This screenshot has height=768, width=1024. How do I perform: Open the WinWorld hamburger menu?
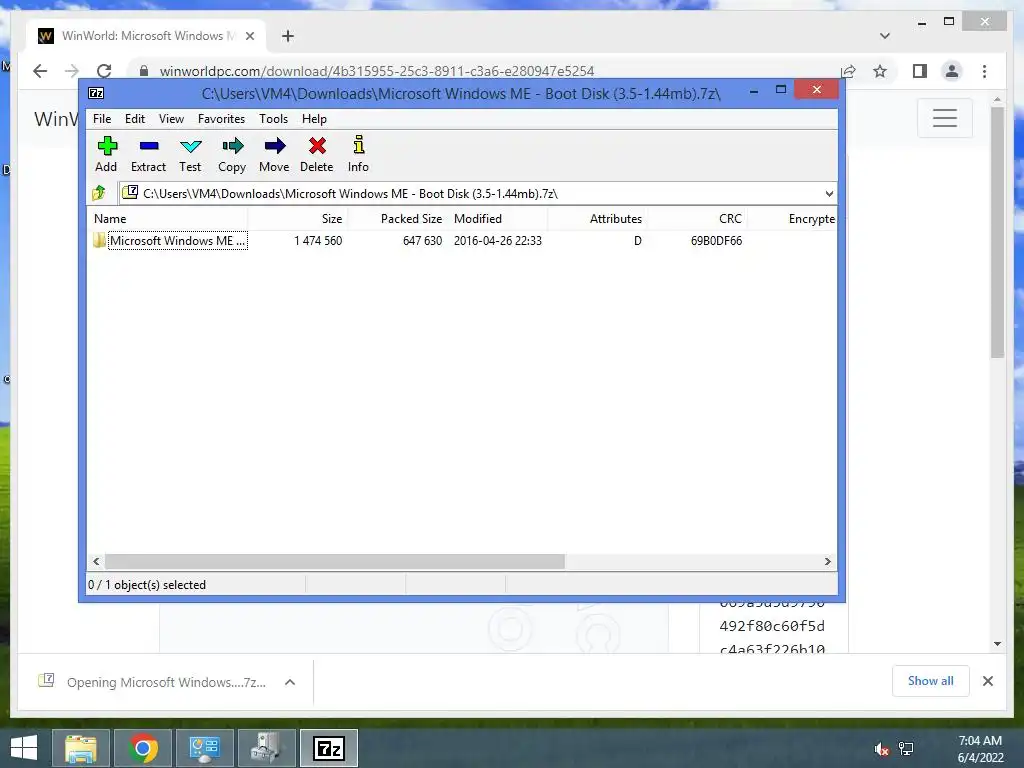944,118
